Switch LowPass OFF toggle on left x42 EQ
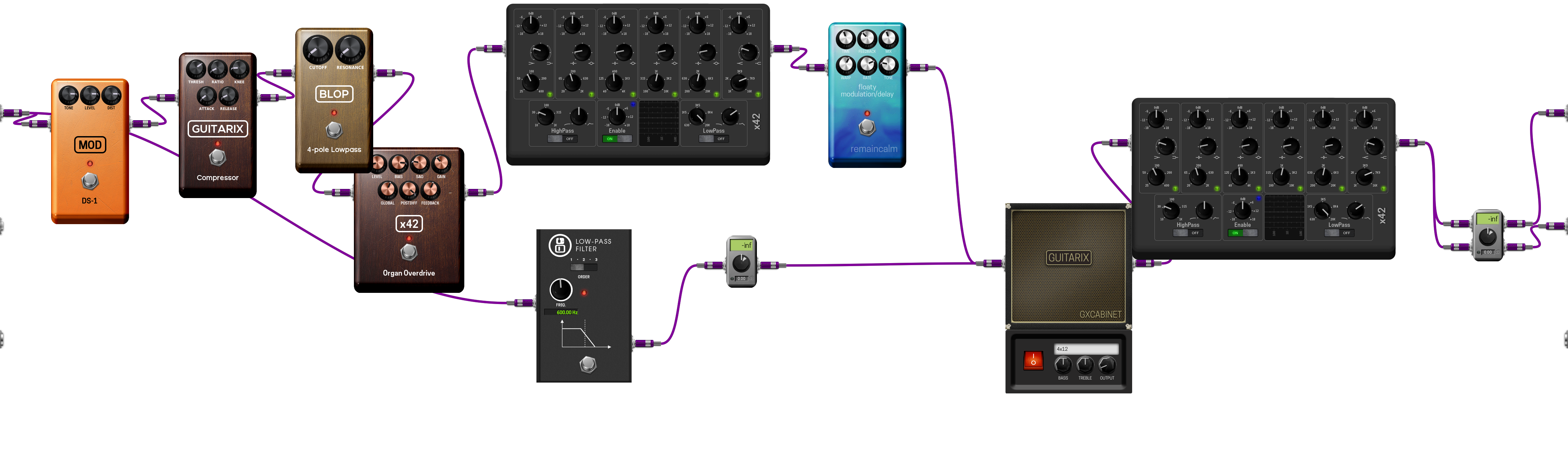Viewport: 1568px width, 453px height. point(714,139)
